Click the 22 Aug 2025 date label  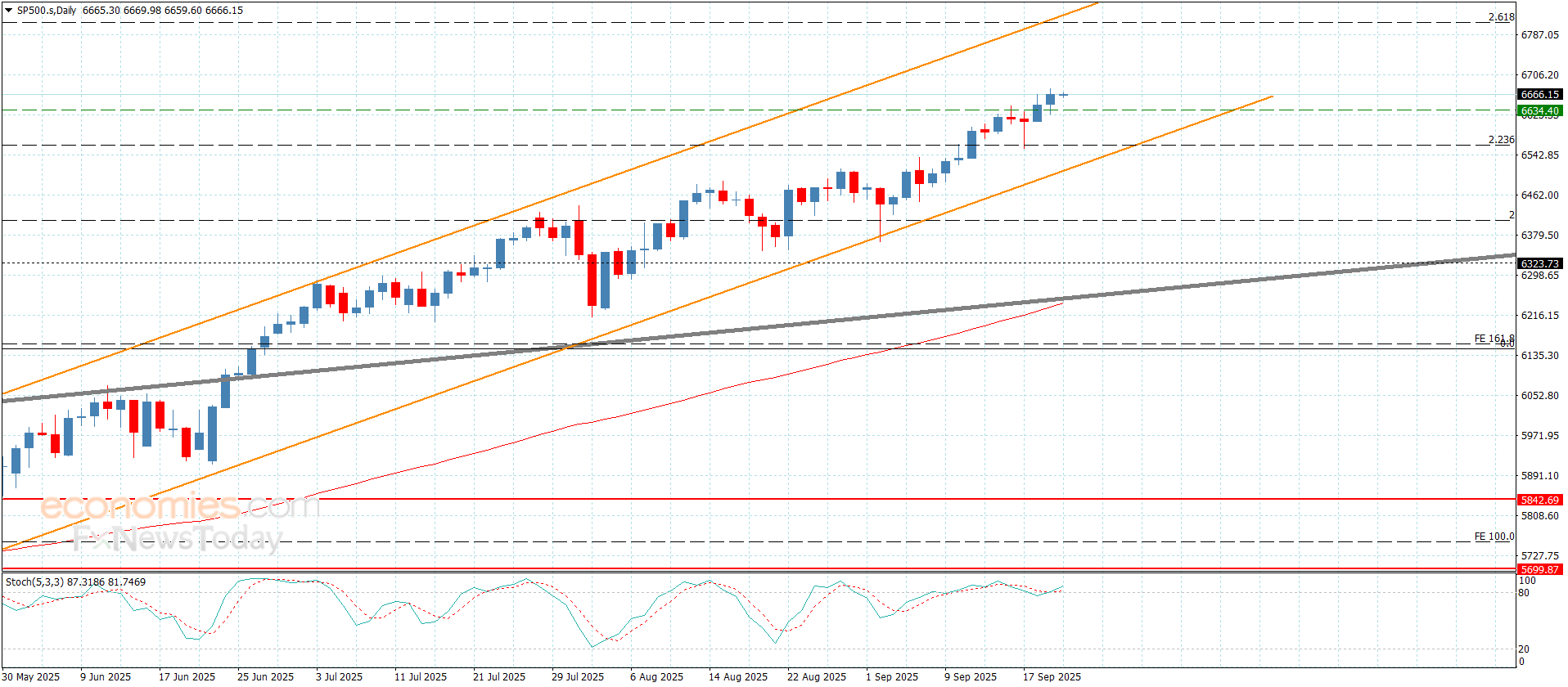817,677
